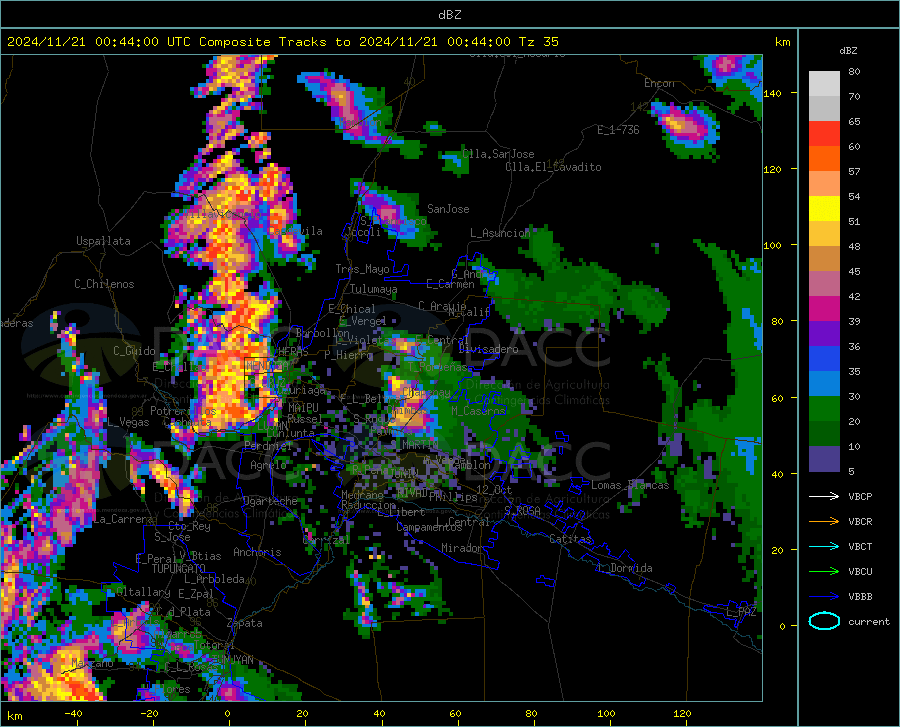
Task: Click the dBZ title at window top
Action: coord(449,15)
